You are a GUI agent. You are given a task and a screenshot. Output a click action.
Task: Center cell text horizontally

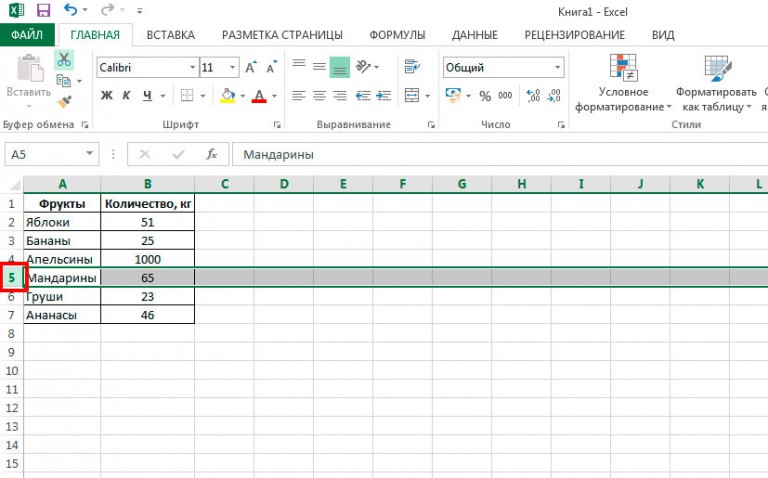tap(319, 96)
